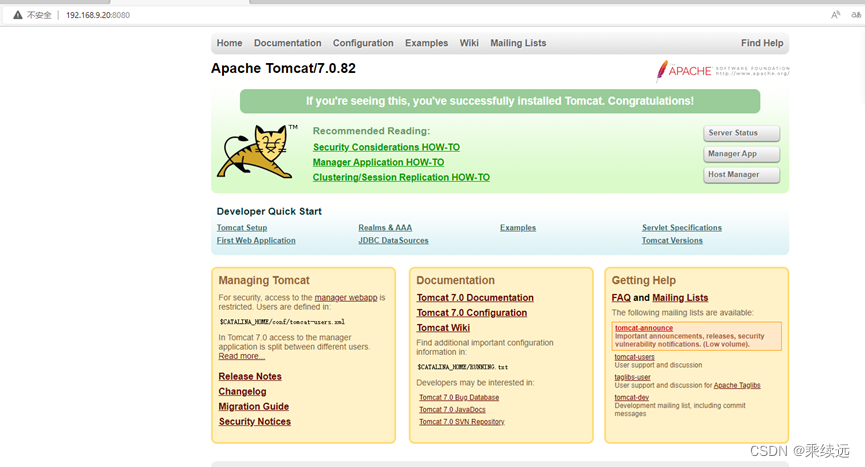Follow the Tomcat Versions link
Image resolution: width=865 pixels, height=467 pixels.
pyautogui.click(x=672, y=240)
